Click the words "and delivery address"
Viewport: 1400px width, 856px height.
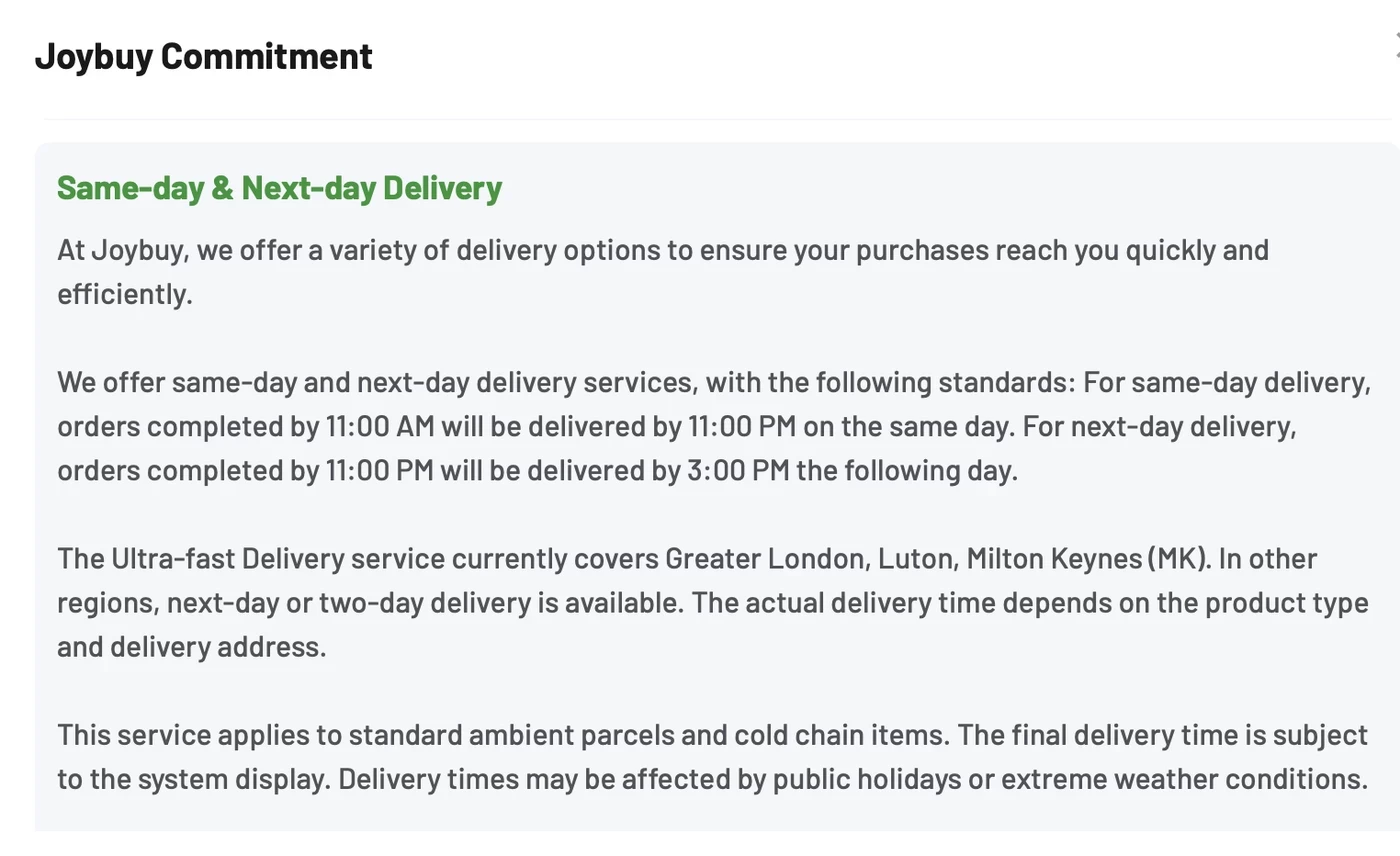(190, 646)
